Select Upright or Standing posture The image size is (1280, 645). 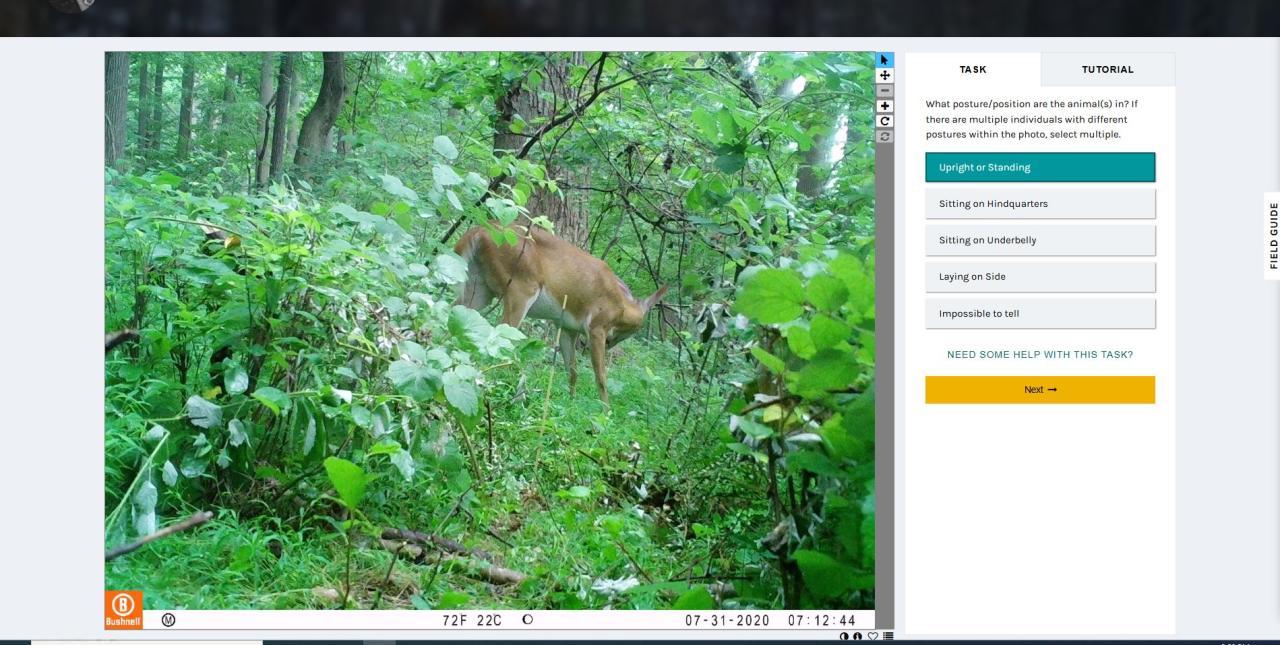coord(1040,167)
